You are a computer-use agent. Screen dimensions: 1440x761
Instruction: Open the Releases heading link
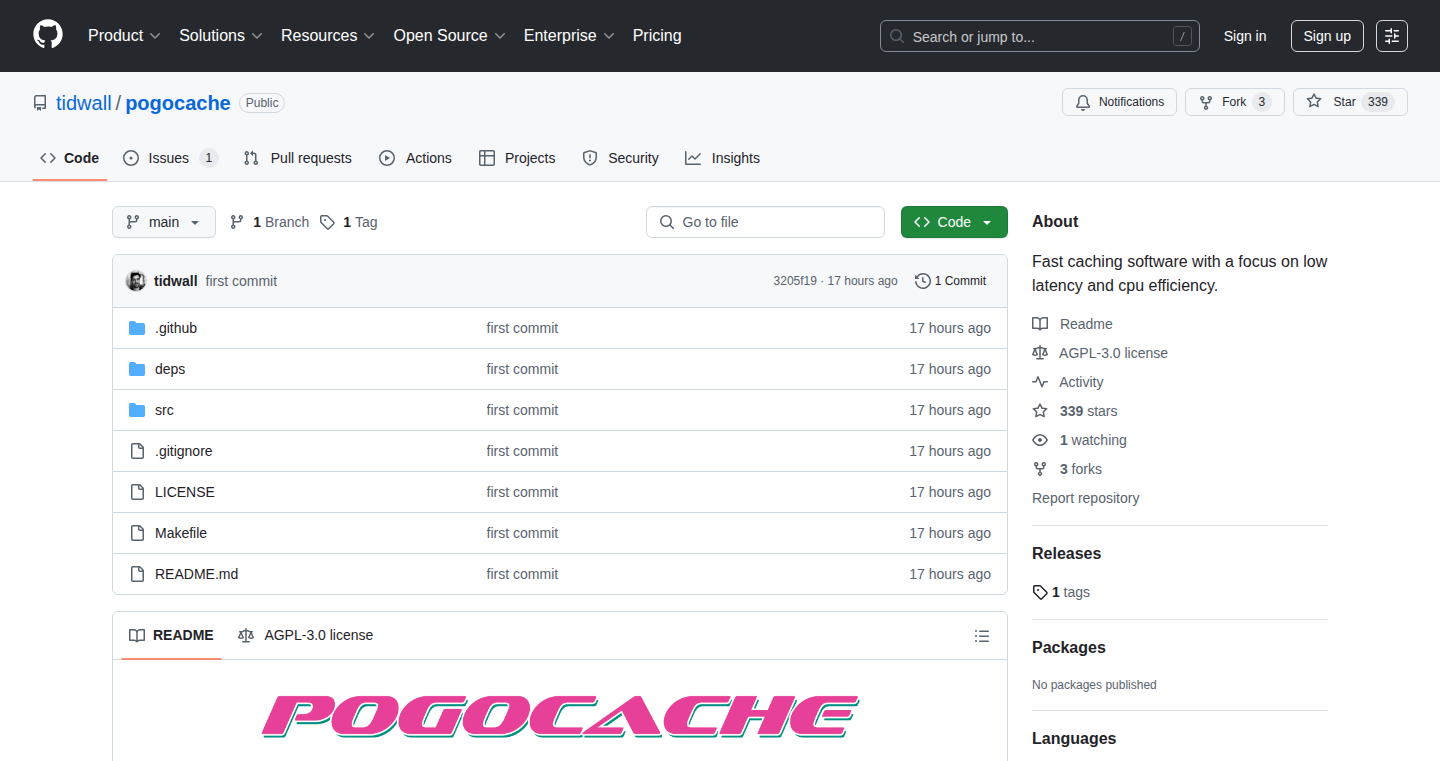pos(1066,553)
